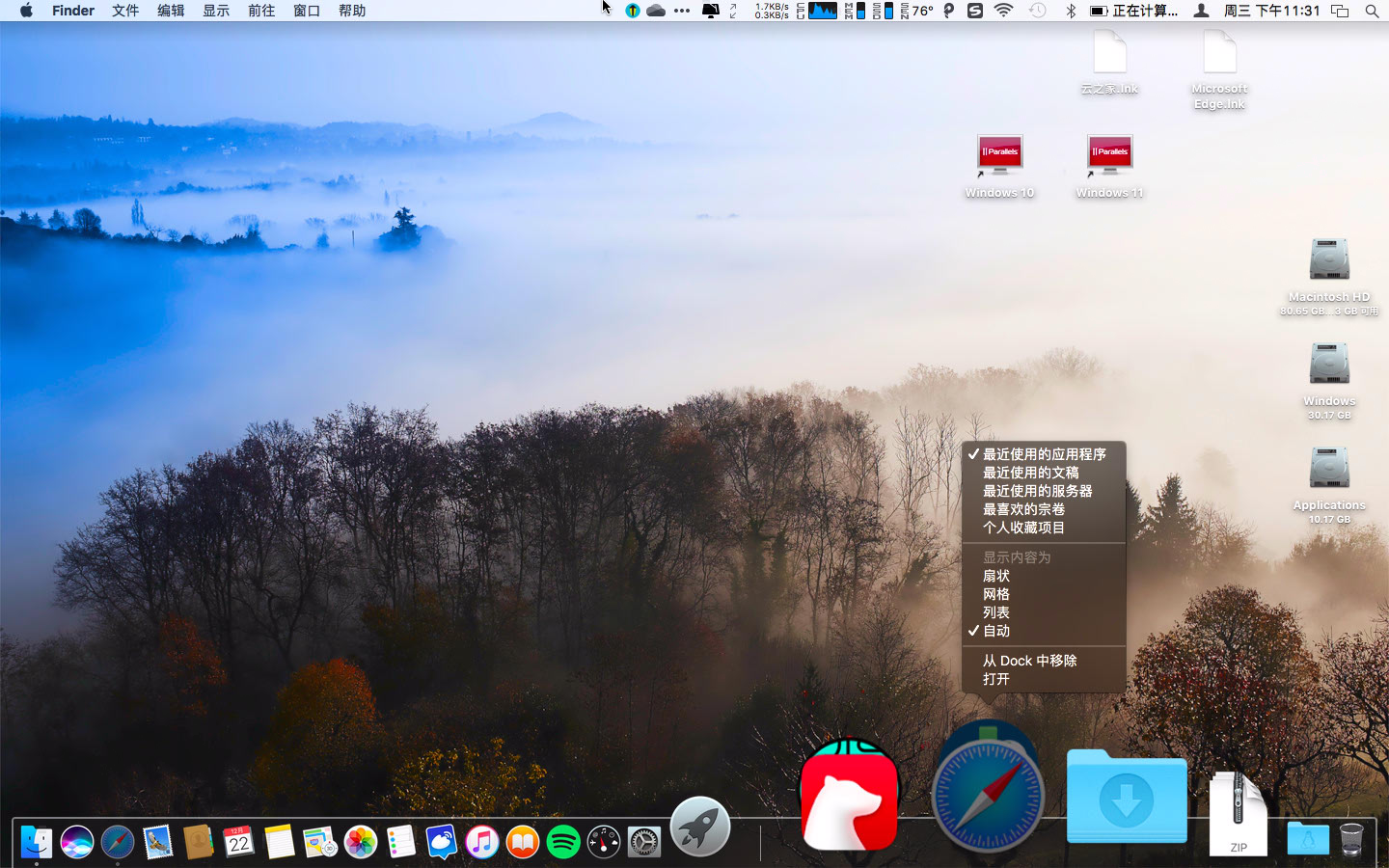Open the Bear app in the Dock
Screen dimensions: 1389x868
click(849, 796)
